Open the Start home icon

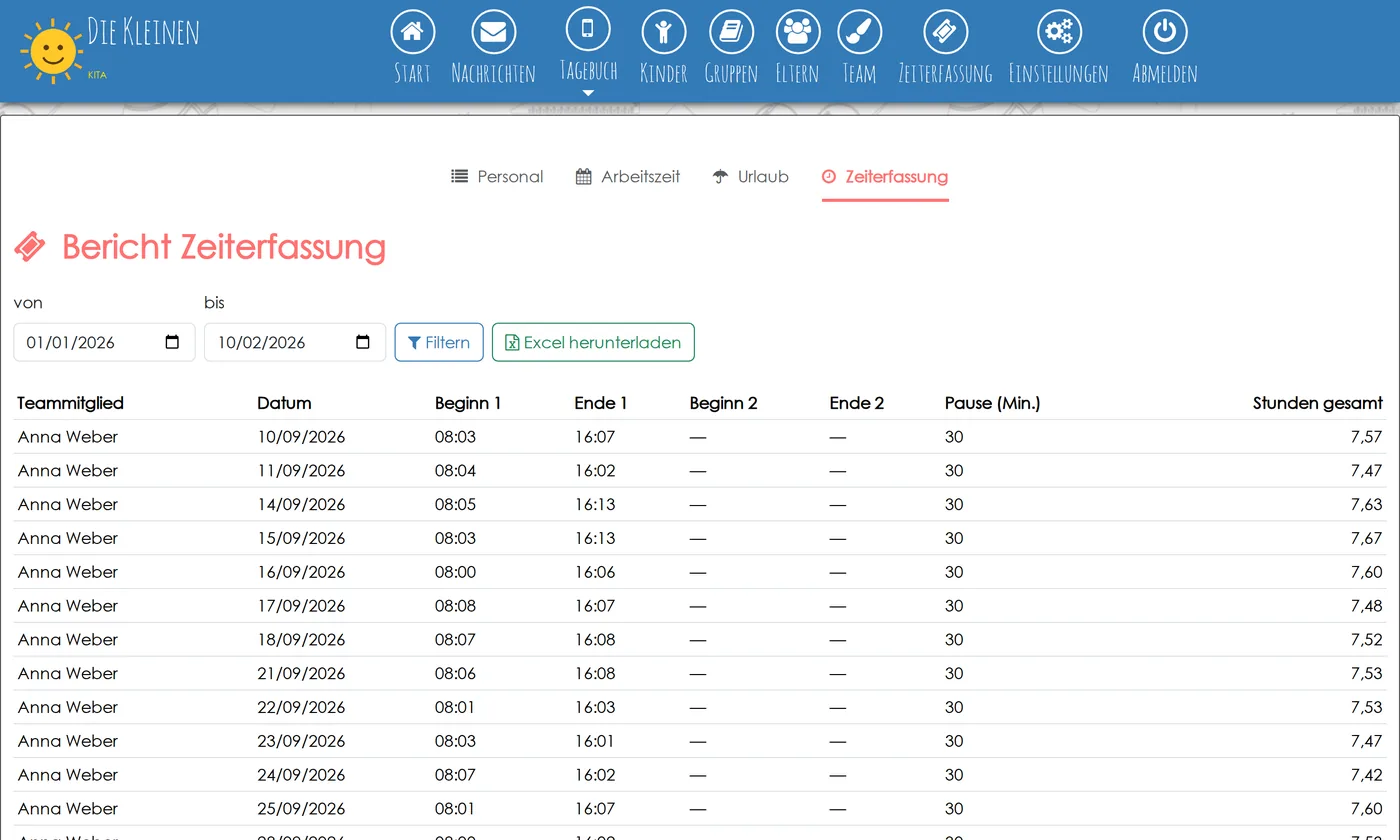tap(412, 32)
